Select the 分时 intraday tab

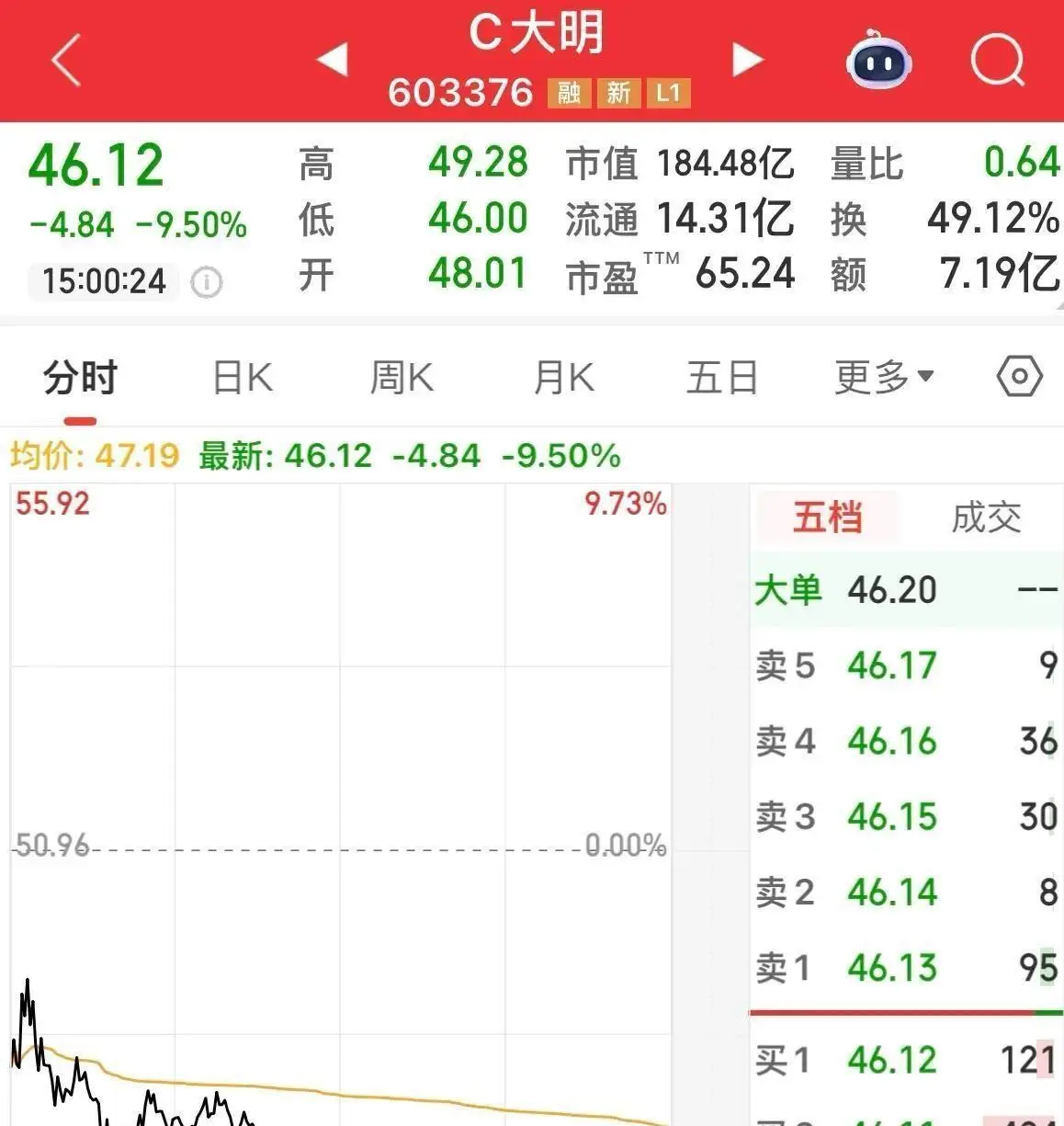[79, 376]
